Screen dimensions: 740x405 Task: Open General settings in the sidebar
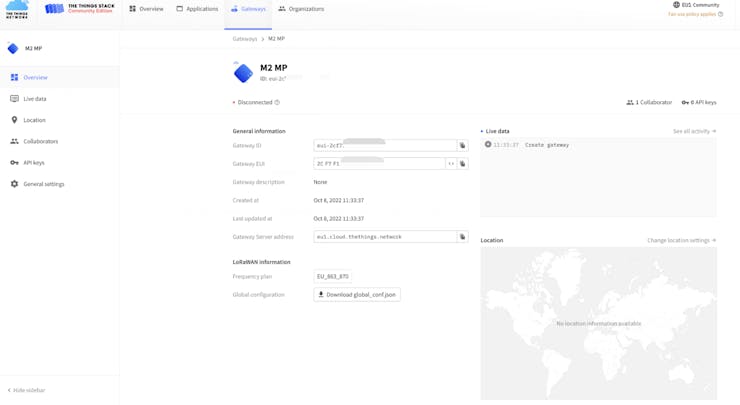click(x=43, y=184)
